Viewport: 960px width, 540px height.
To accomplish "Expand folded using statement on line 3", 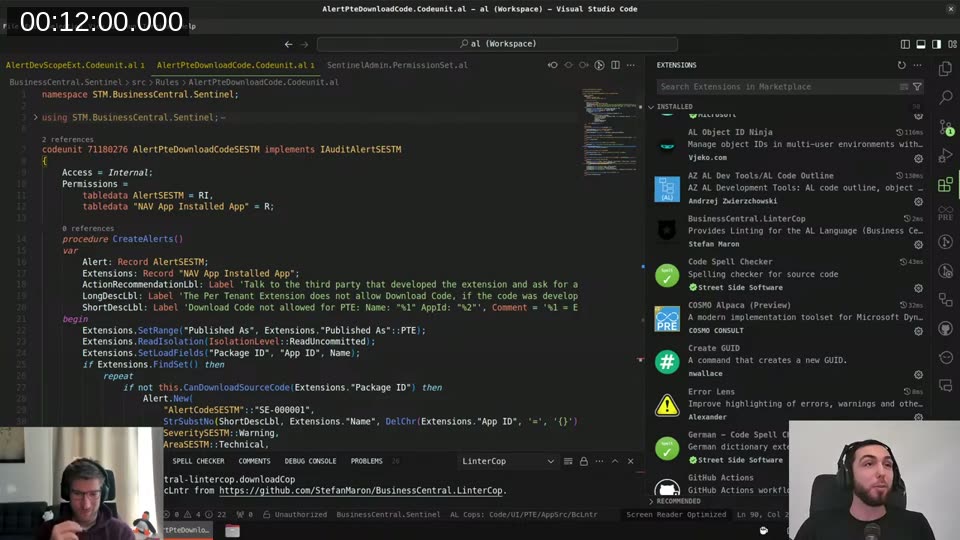I will pyautogui.click(x=36, y=117).
